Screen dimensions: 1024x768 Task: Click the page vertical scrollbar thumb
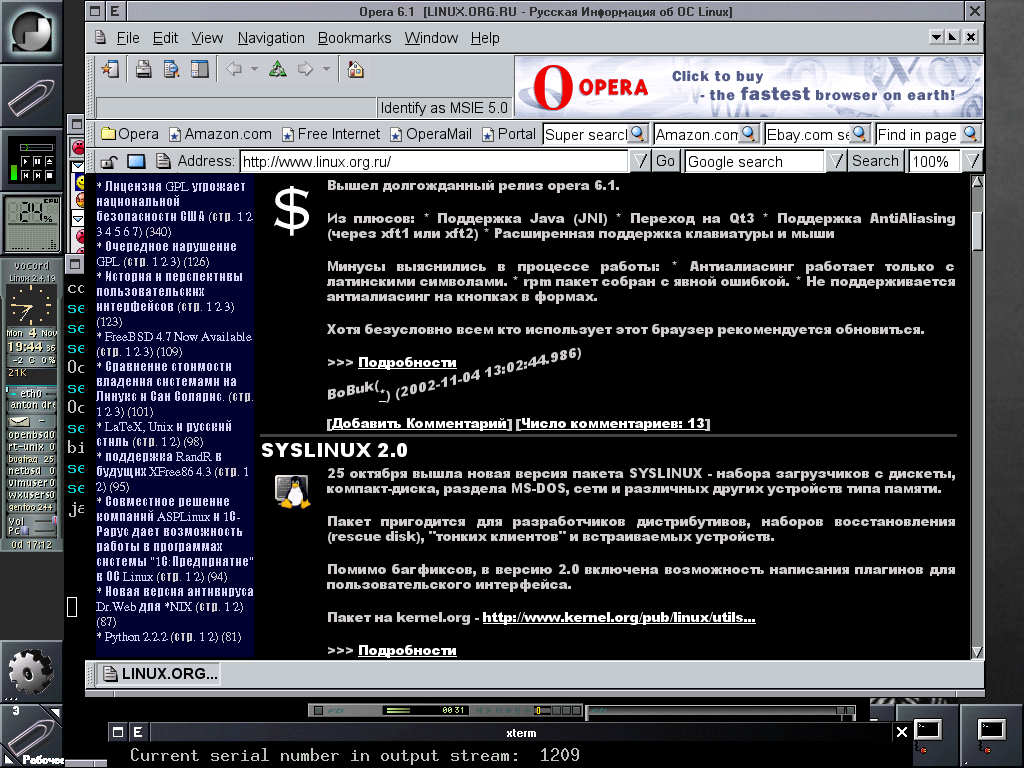coord(977,230)
